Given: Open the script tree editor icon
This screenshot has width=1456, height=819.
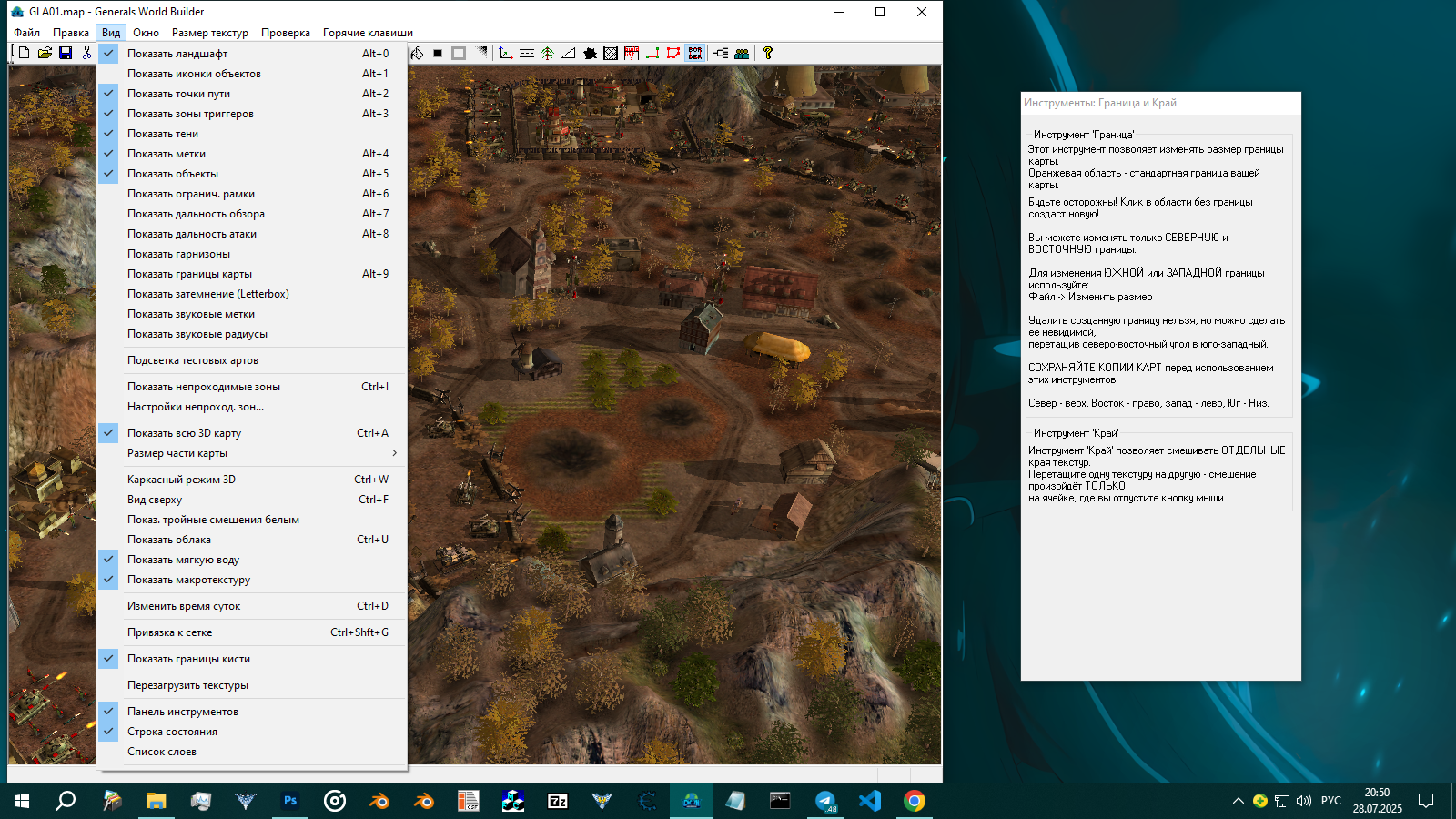Looking at the screenshot, I should click(x=721, y=53).
